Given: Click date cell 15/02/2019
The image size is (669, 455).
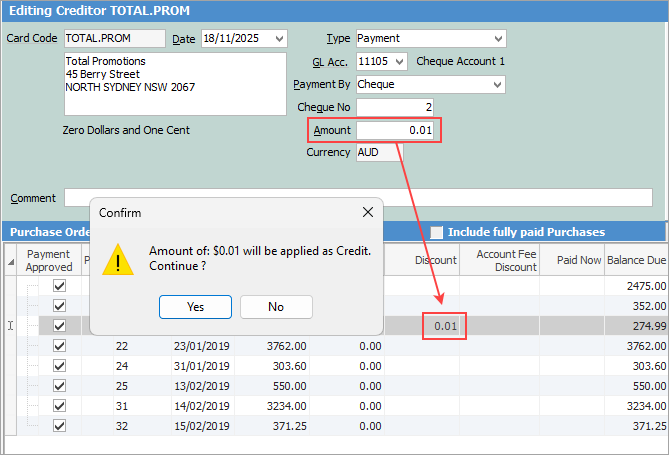Looking at the screenshot, I should [202, 426].
